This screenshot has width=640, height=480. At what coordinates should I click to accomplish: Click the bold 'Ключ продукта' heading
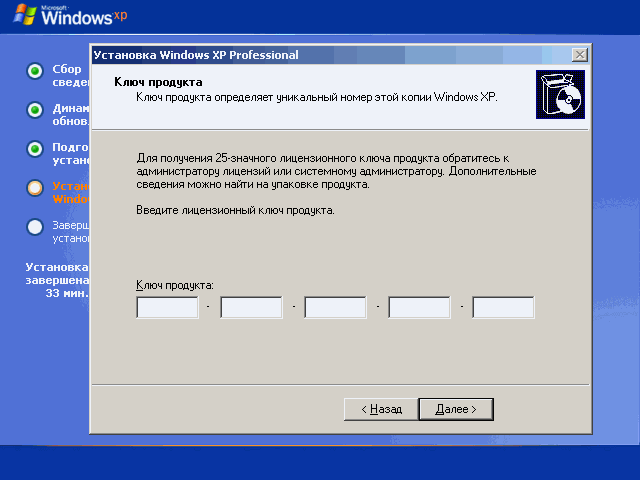pyautogui.click(x=158, y=82)
